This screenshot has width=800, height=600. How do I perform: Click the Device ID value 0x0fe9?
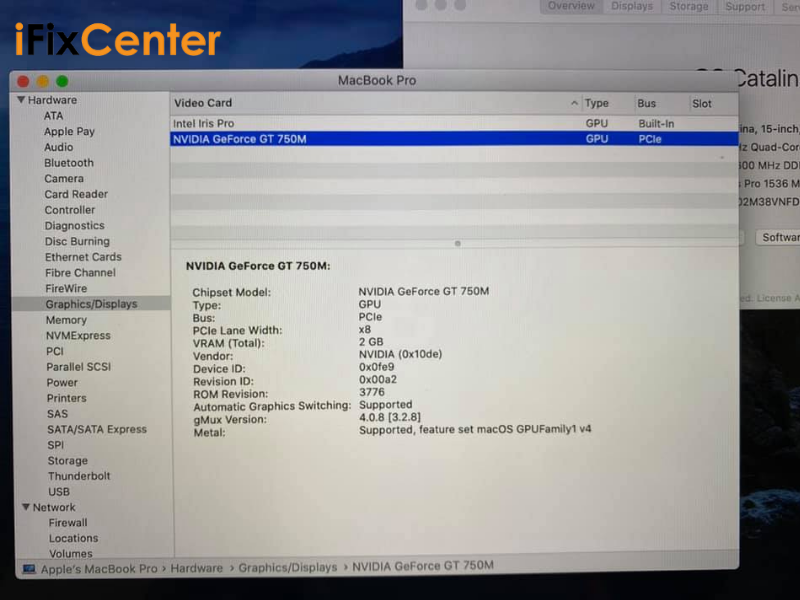[x=377, y=367]
